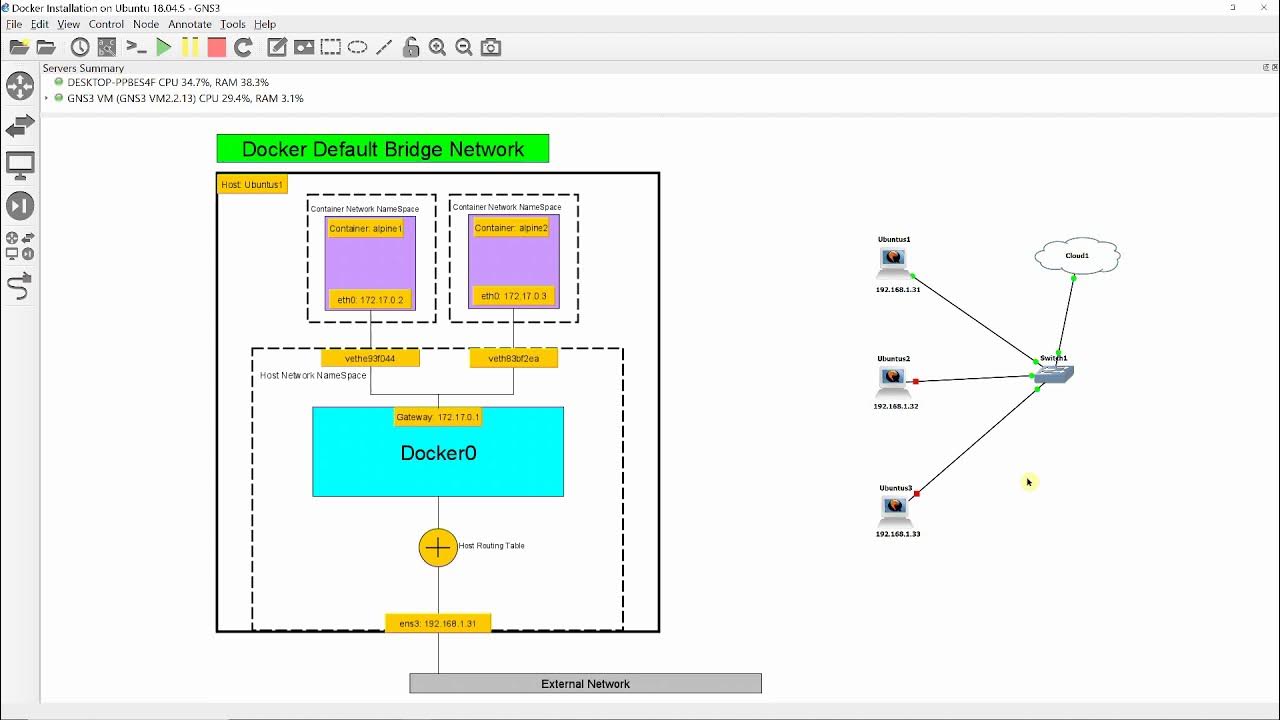Select the gray External Network box
This screenshot has height=720, width=1280.
[x=586, y=684]
